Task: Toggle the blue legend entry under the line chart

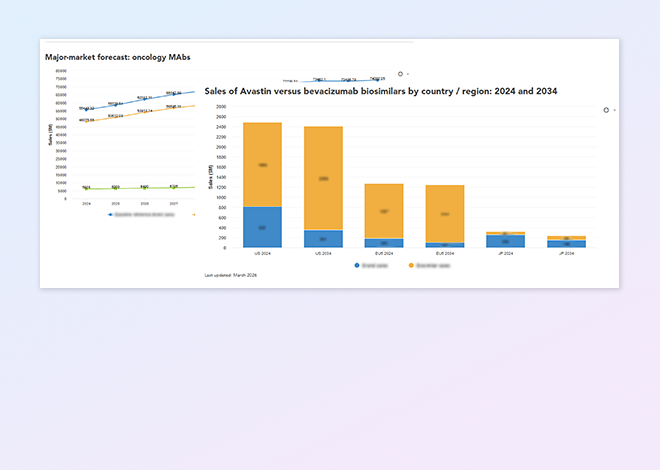Action: pos(141,215)
